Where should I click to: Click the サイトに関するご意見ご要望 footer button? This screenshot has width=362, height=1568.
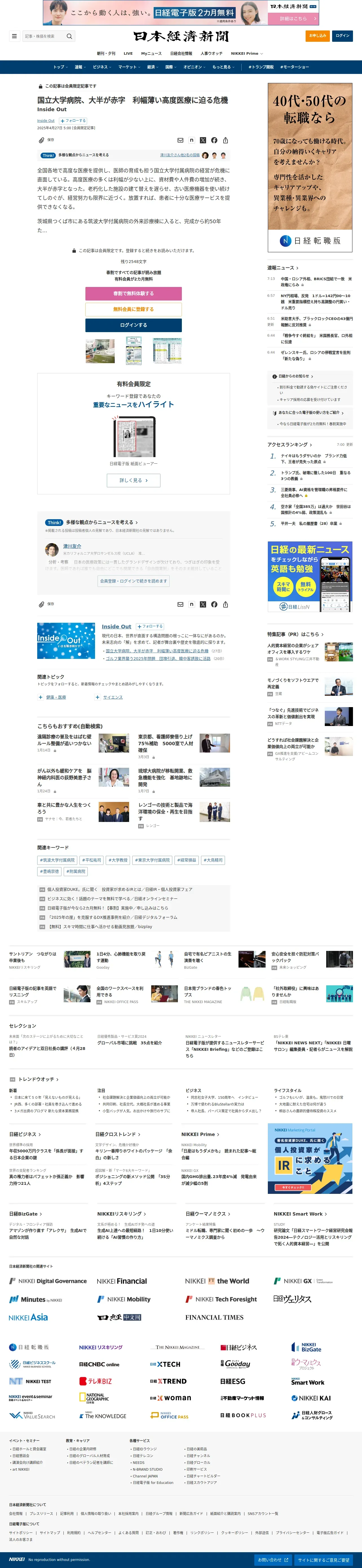(324, 1560)
